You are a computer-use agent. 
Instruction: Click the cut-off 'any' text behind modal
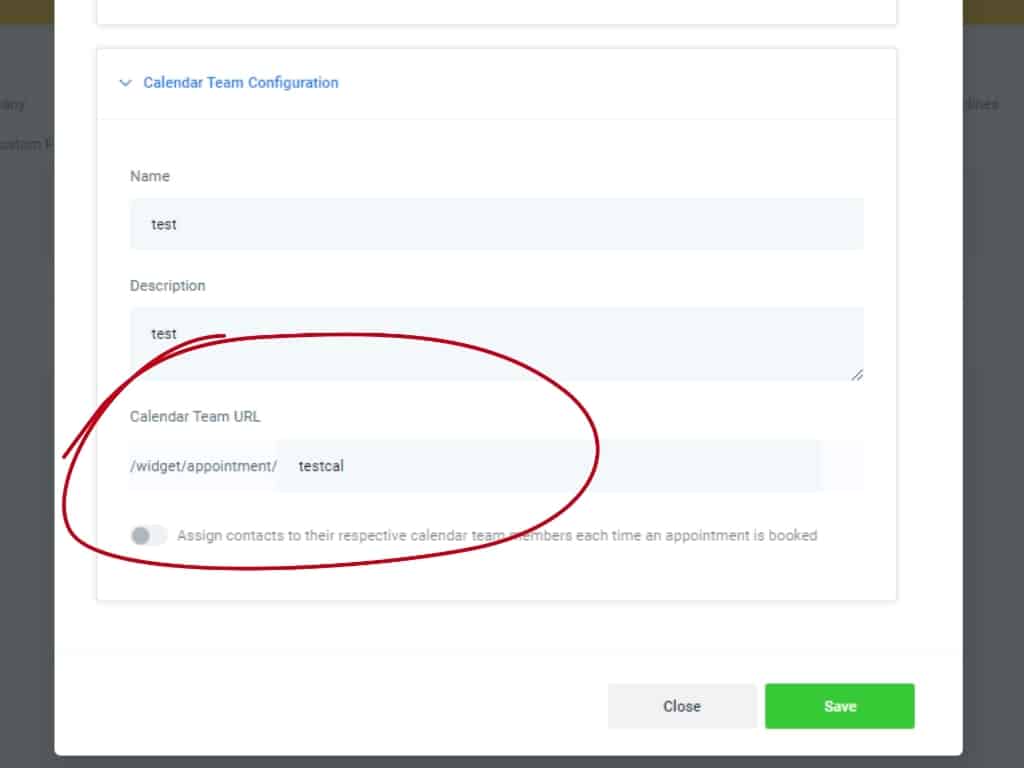12,104
